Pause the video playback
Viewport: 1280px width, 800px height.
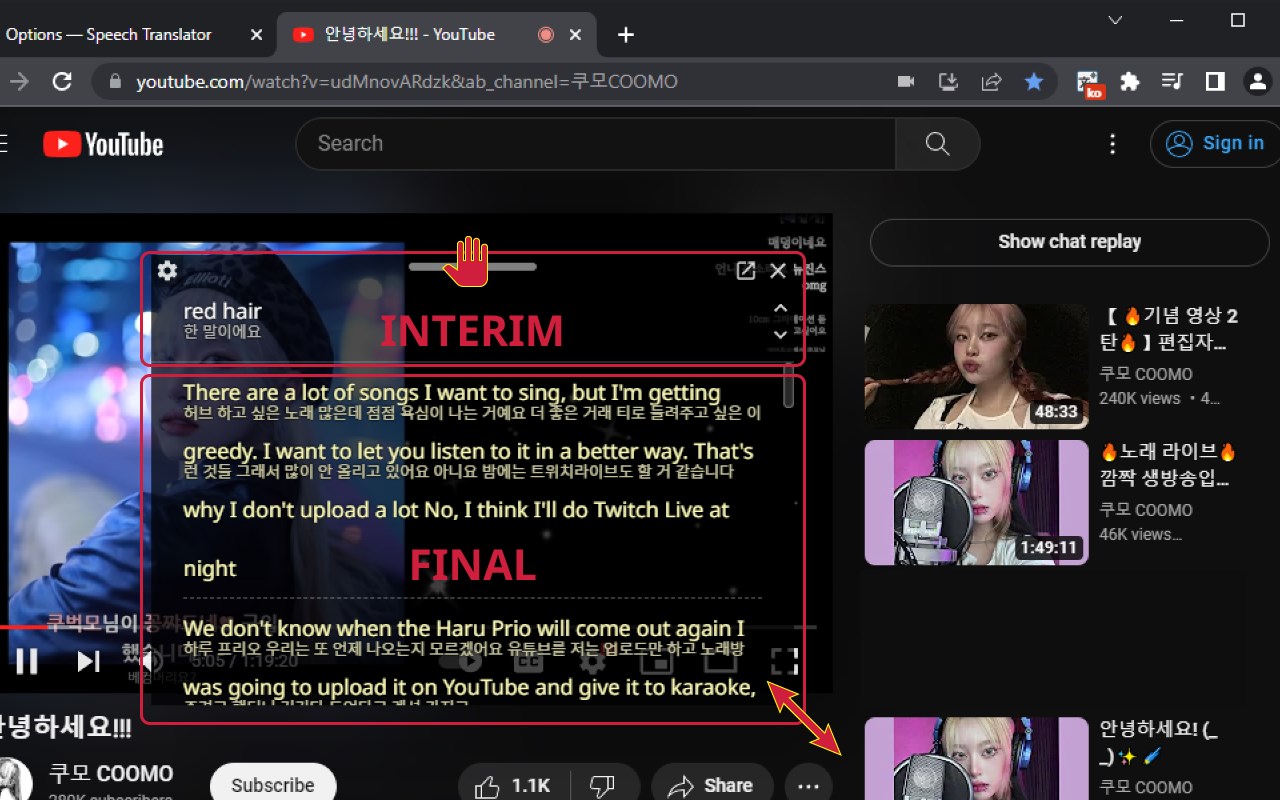(x=27, y=661)
